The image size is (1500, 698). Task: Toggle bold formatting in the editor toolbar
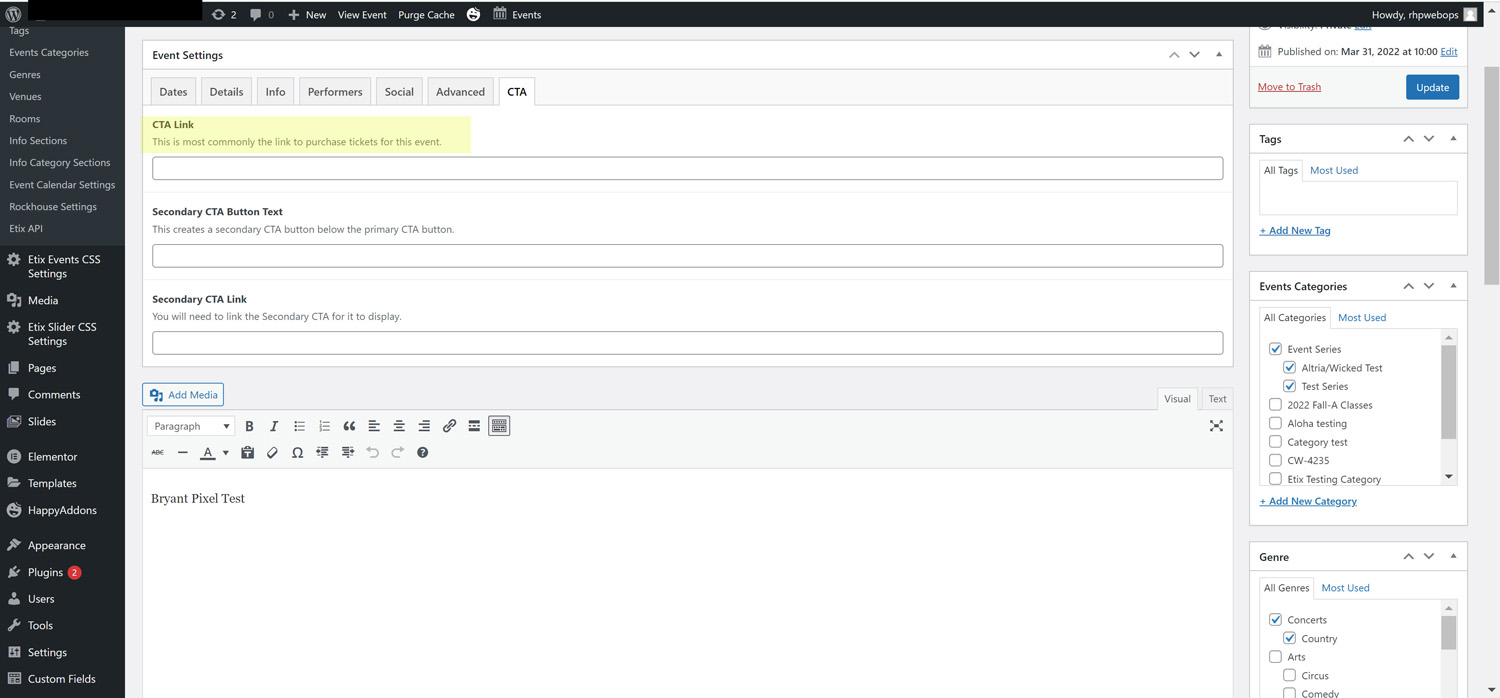tap(249, 426)
